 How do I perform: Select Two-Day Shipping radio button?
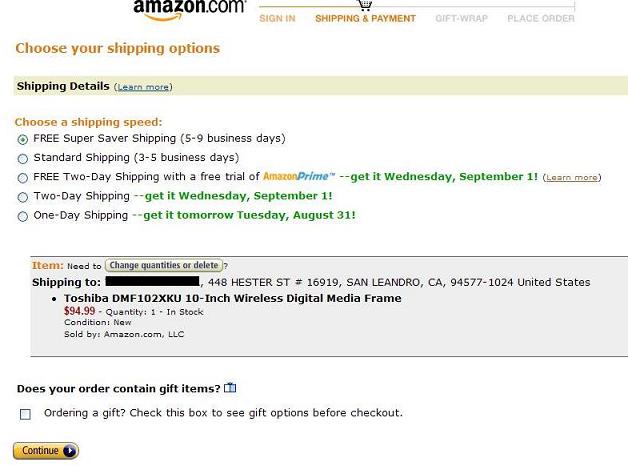click(23, 197)
